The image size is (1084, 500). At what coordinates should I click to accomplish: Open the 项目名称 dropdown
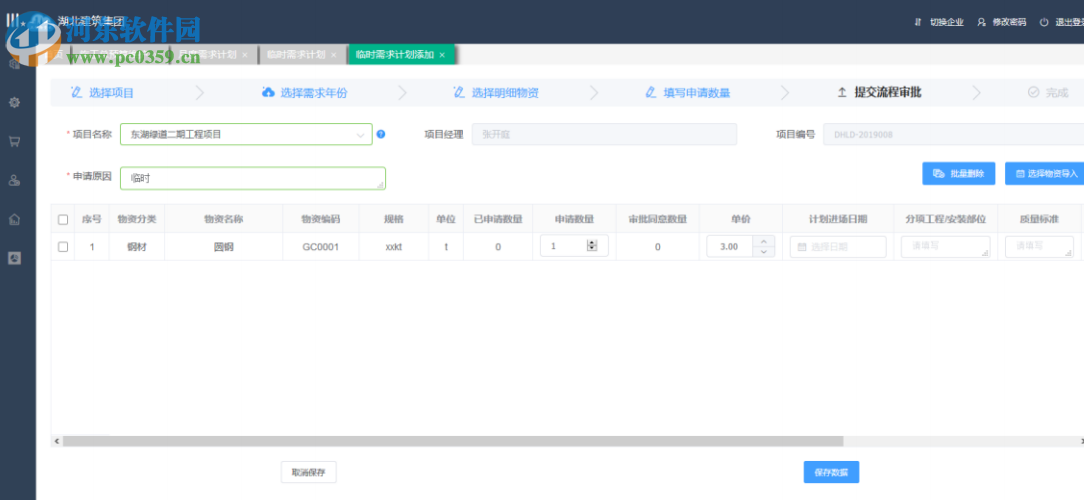point(246,134)
